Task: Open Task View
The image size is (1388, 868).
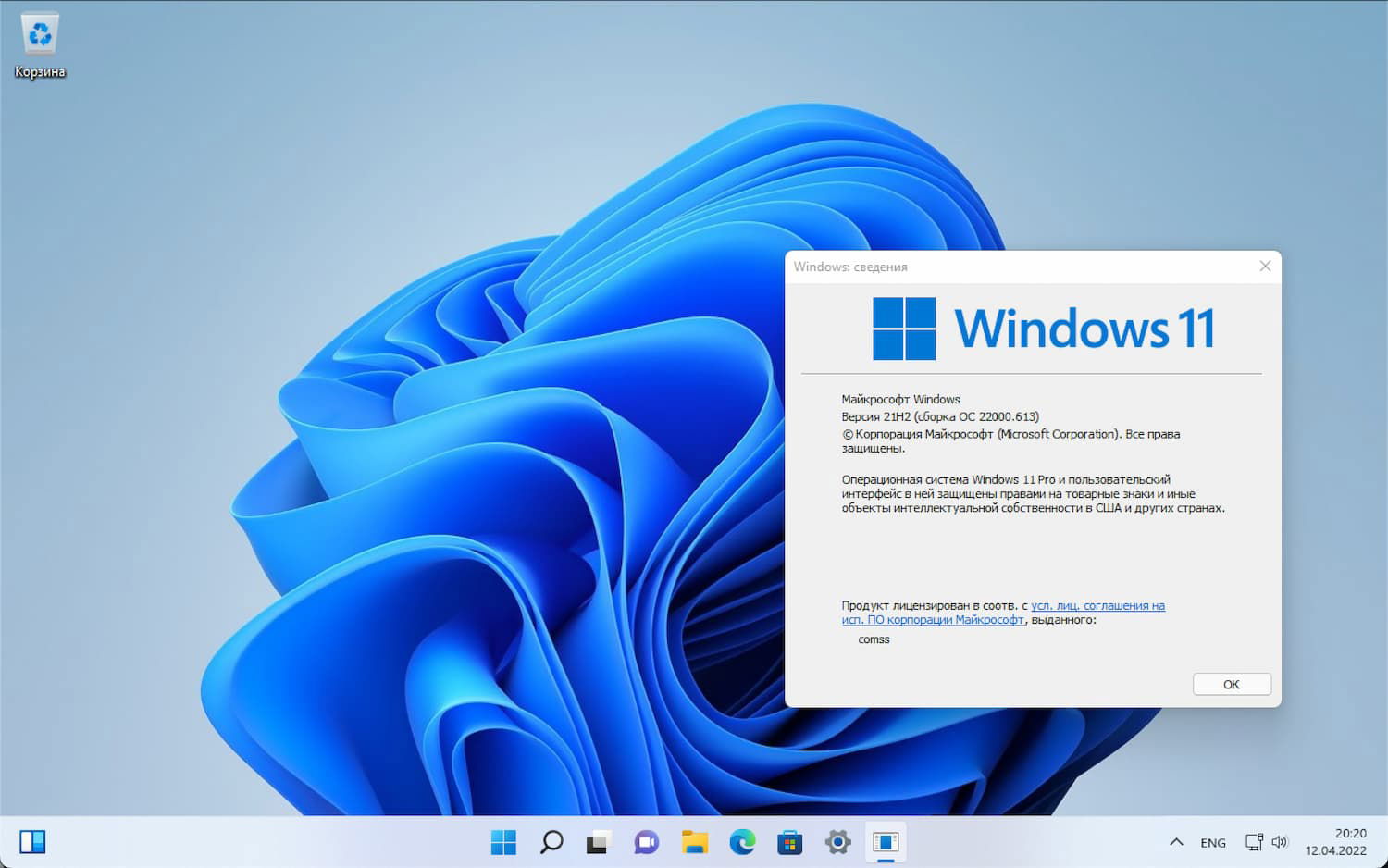Action: pyautogui.click(x=600, y=842)
